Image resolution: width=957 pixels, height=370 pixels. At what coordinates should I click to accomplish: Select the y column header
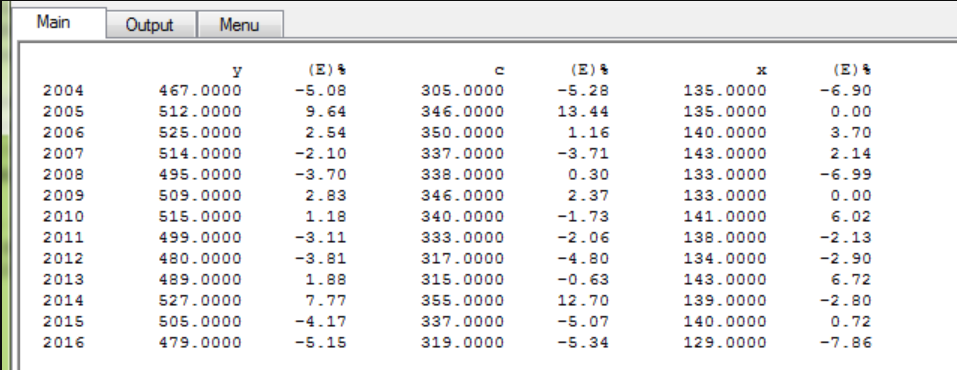point(237,71)
